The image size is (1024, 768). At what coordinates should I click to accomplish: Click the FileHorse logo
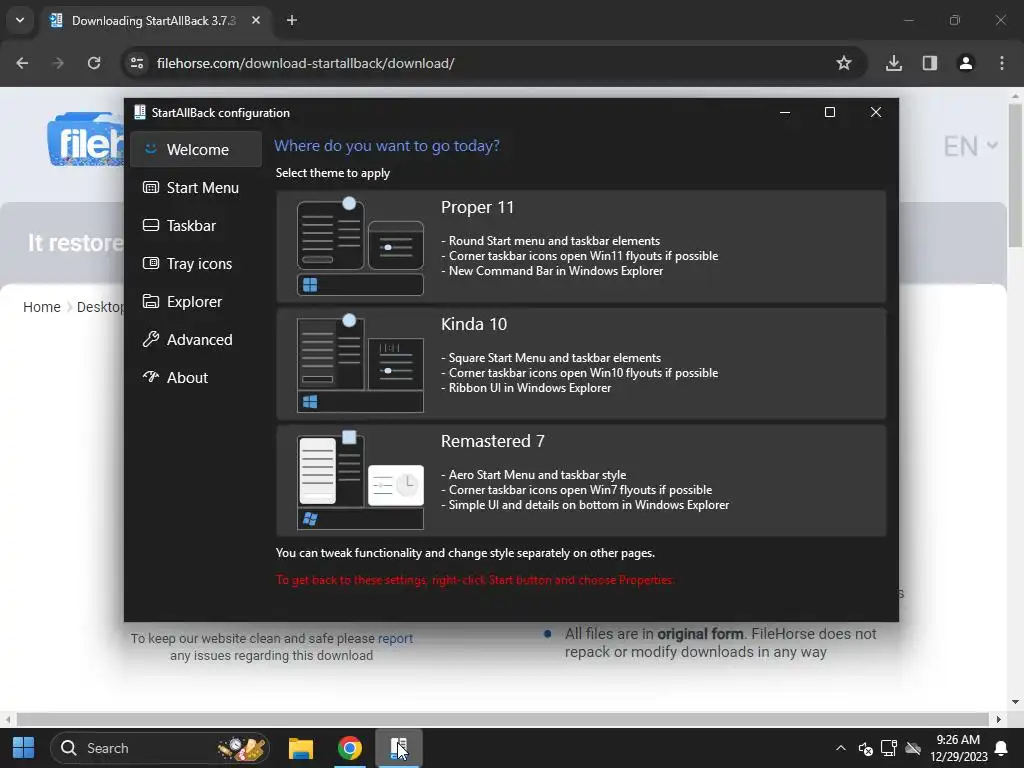86,139
